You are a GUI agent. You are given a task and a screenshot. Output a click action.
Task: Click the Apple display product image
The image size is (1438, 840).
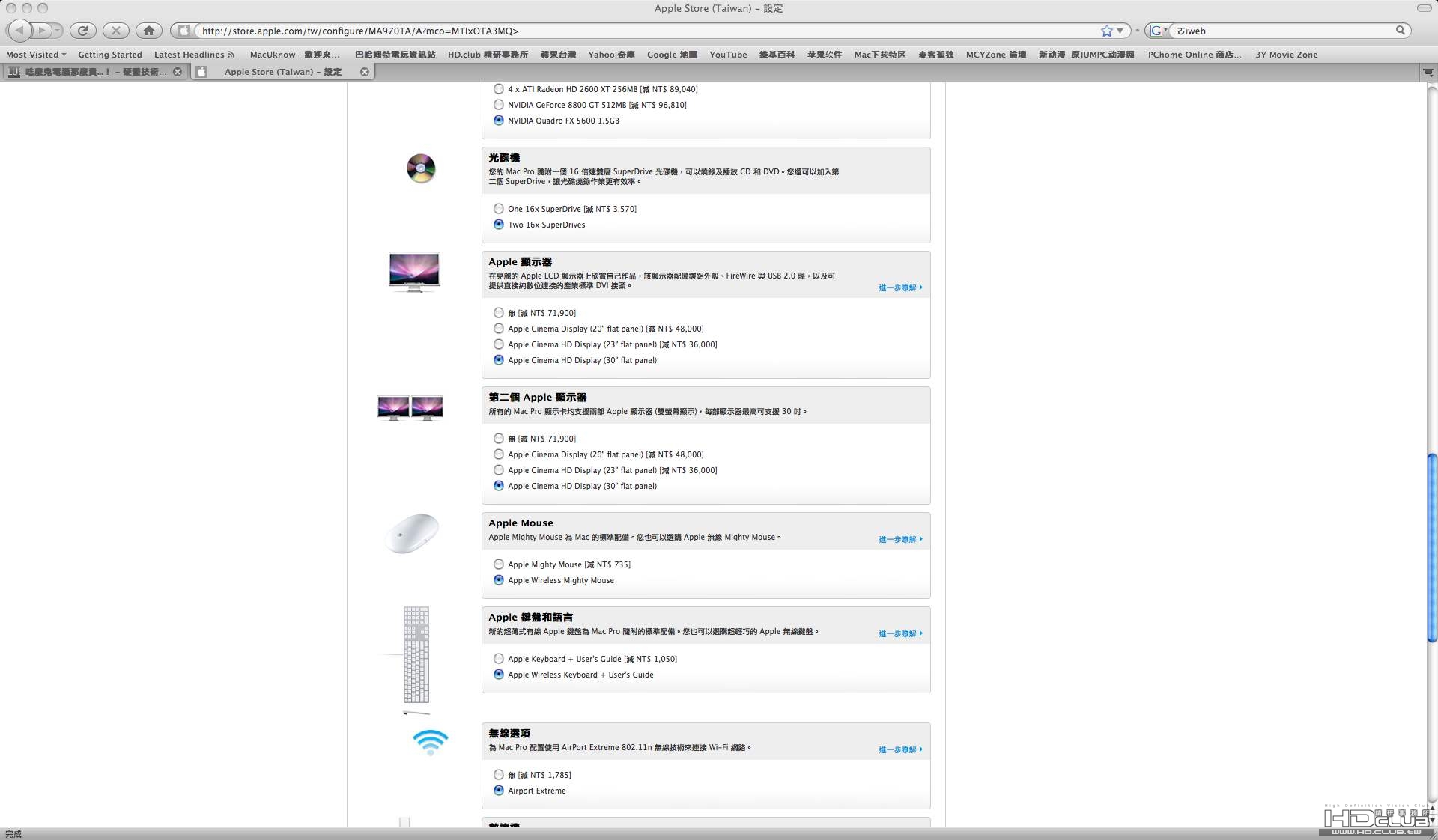[414, 271]
